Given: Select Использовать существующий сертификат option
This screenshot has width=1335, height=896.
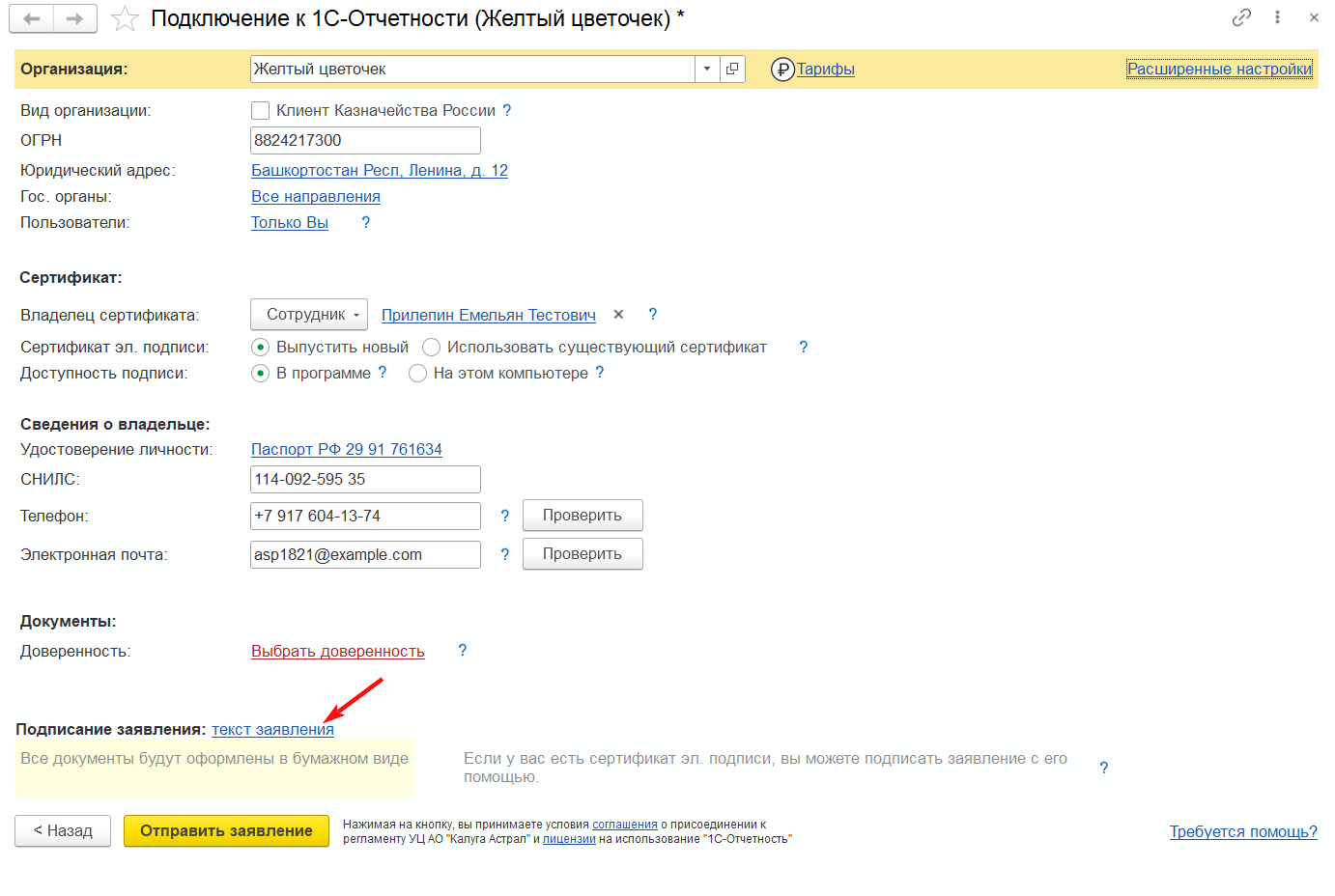Looking at the screenshot, I should point(431,347).
